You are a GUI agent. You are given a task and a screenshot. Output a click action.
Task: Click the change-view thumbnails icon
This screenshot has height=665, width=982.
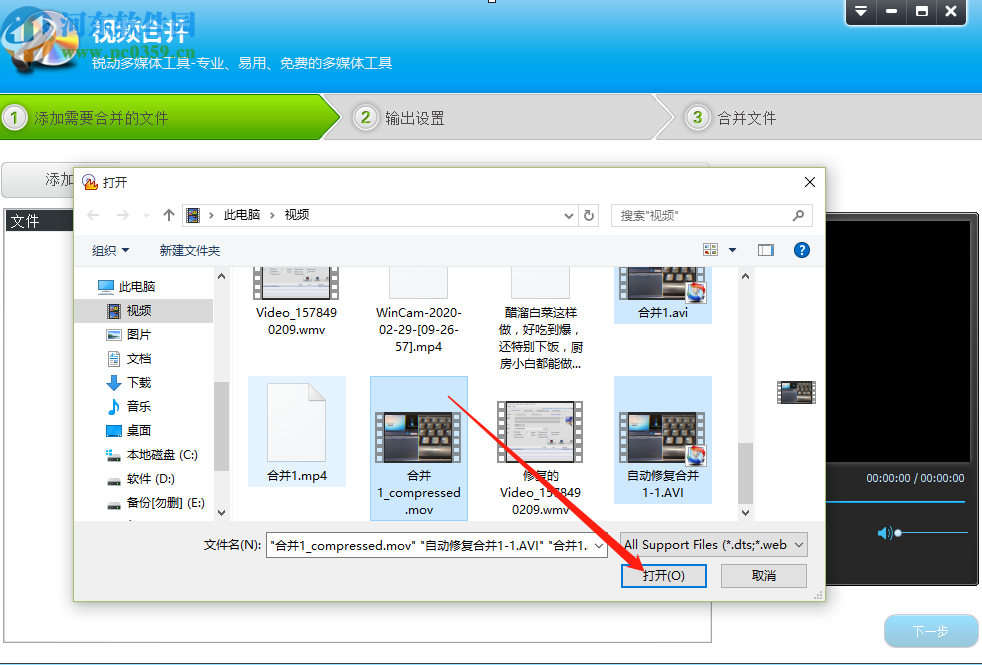[x=712, y=249]
